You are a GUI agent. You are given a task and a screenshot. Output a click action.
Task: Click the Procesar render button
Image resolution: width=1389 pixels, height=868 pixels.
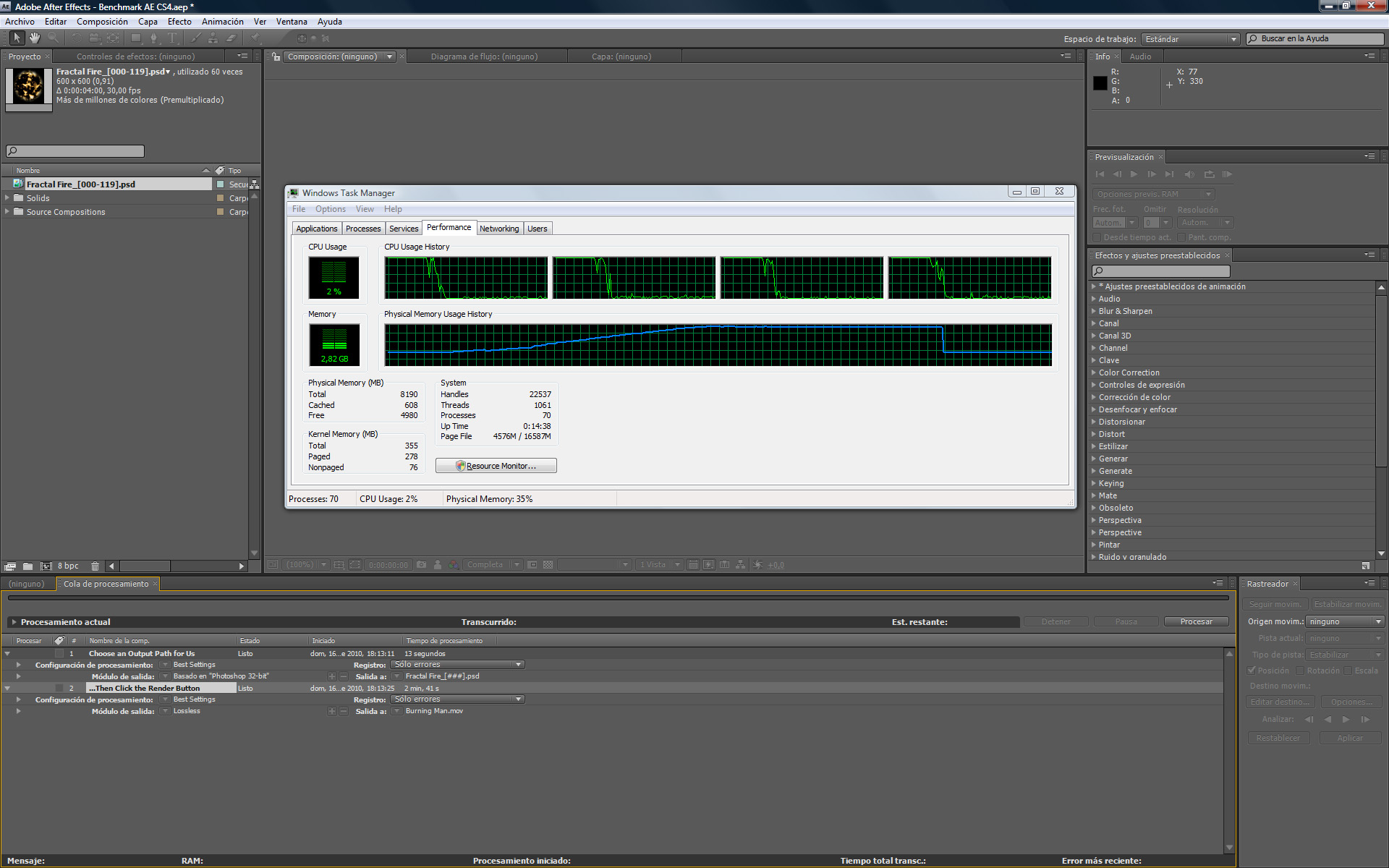tap(1196, 621)
